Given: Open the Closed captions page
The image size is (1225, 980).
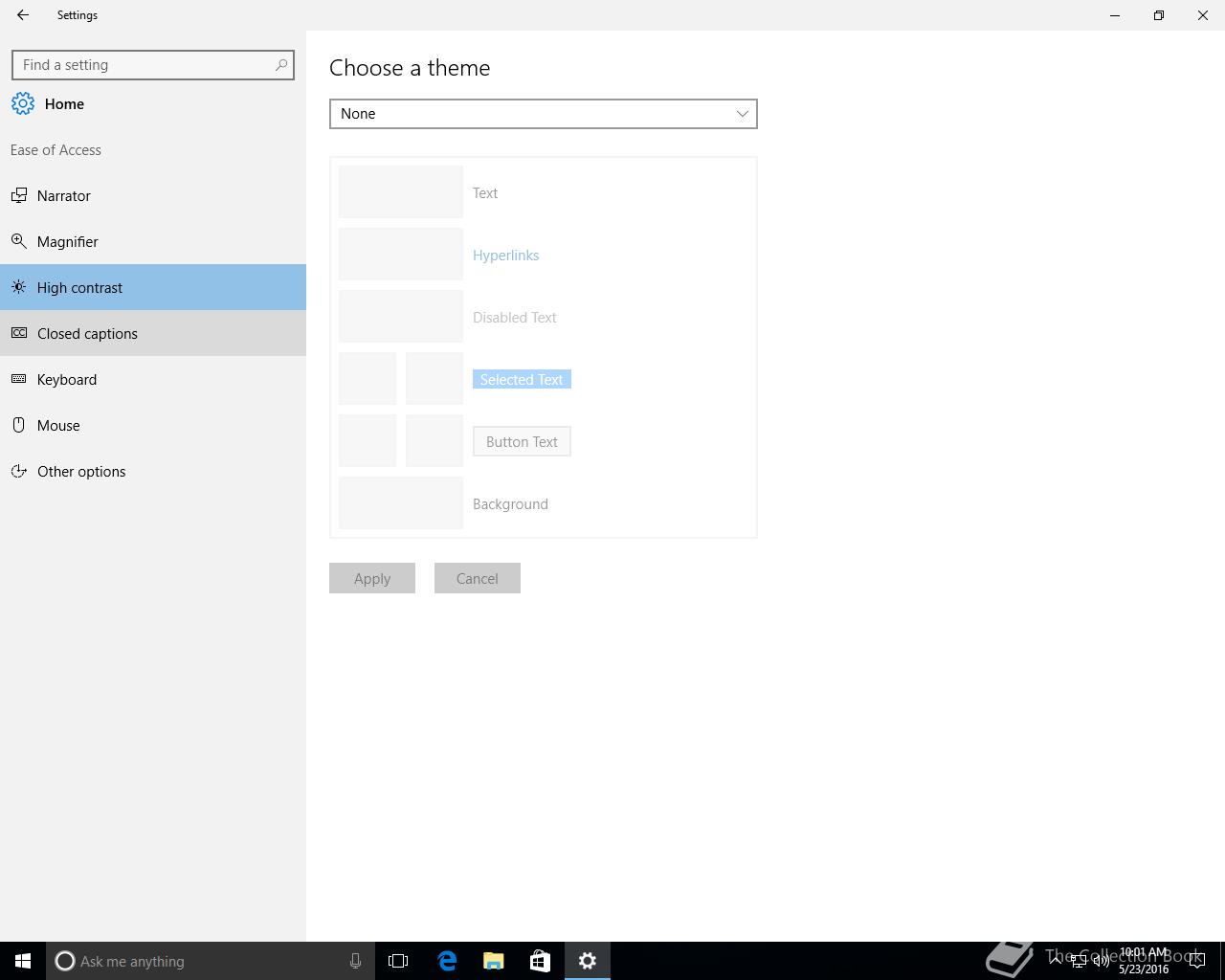Looking at the screenshot, I should coord(153,333).
